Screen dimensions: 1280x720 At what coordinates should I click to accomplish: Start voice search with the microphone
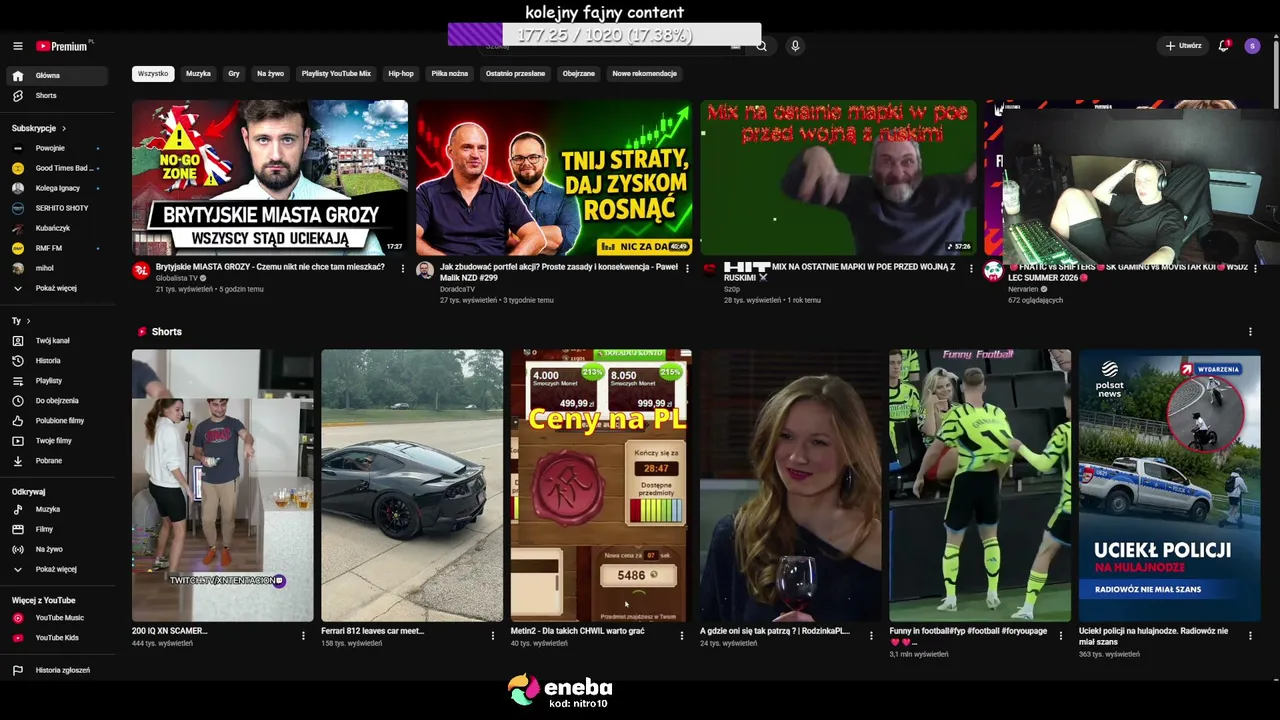click(x=795, y=46)
